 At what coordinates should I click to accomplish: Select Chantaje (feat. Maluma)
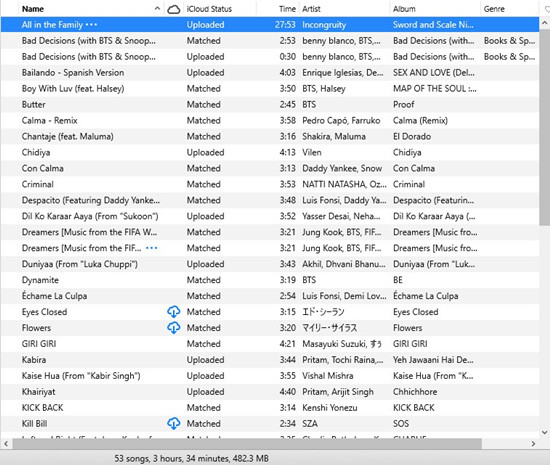click(68, 136)
